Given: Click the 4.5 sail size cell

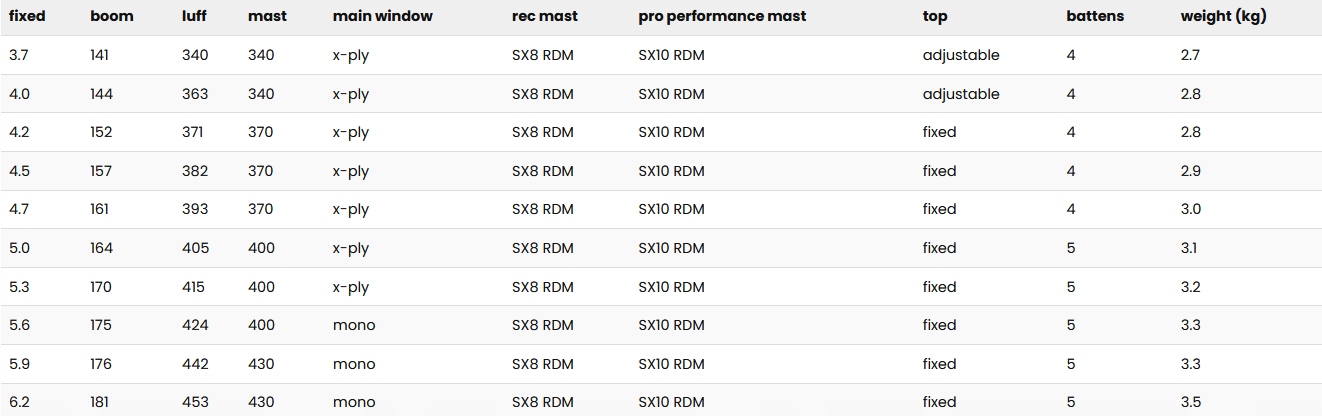Looking at the screenshot, I should tap(19, 171).
